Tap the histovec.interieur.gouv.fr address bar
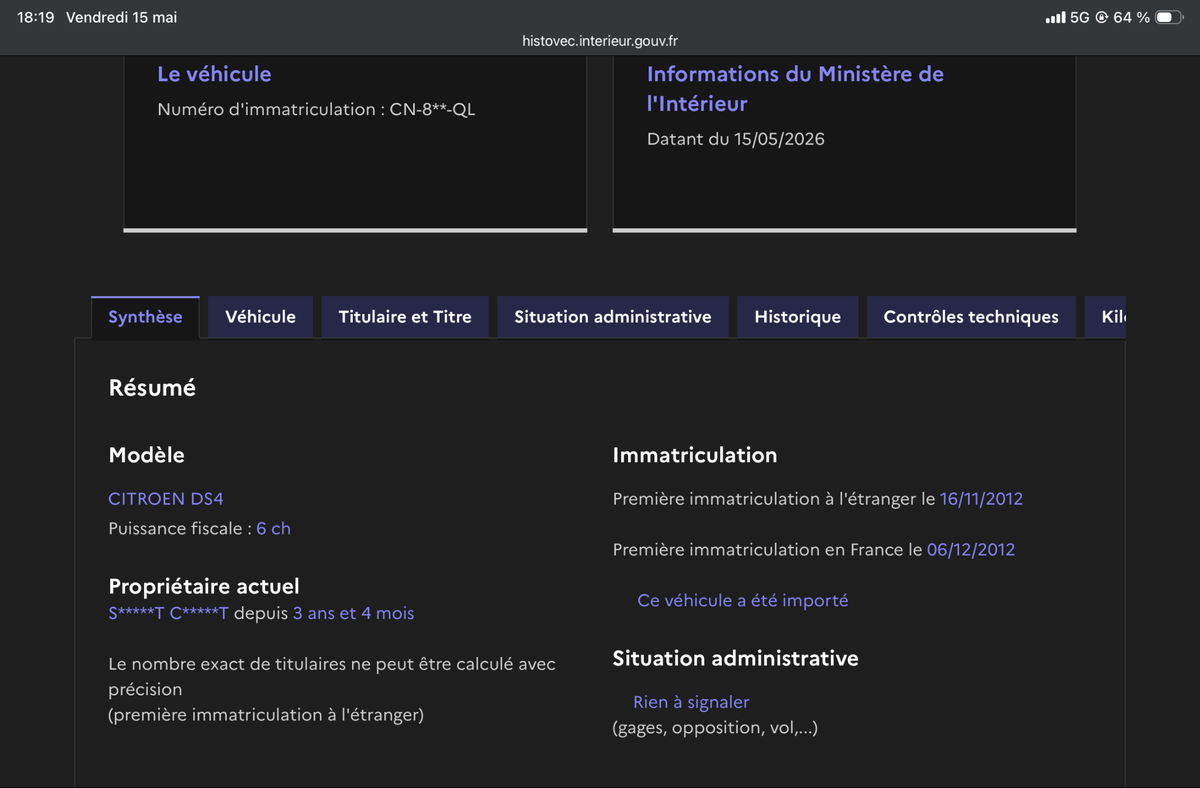The image size is (1200, 788). 600,41
